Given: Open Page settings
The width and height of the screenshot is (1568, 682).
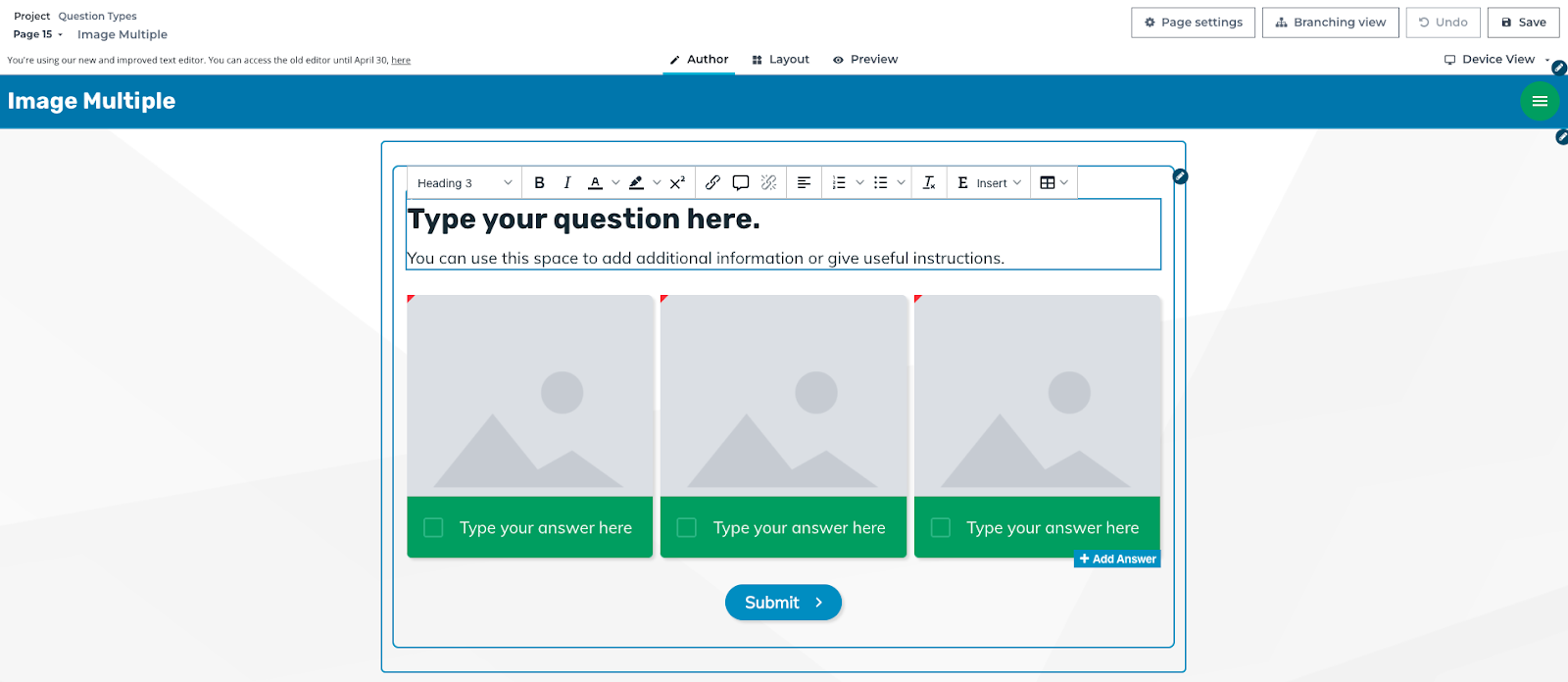Looking at the screenshot, I should pyautogui.click(x=1193, y=23).
